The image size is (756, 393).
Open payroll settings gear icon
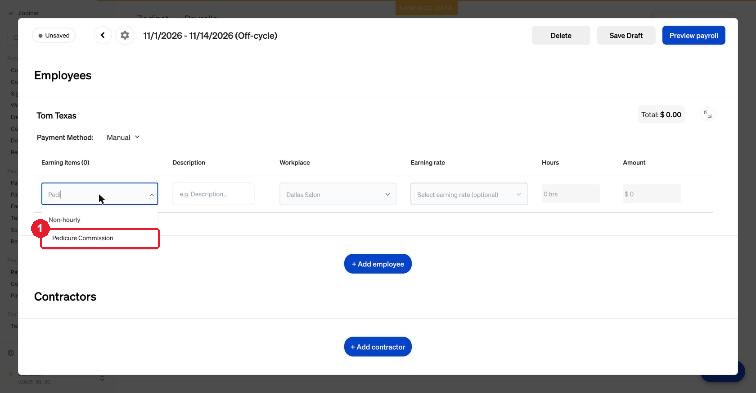[x=125, y=35]
